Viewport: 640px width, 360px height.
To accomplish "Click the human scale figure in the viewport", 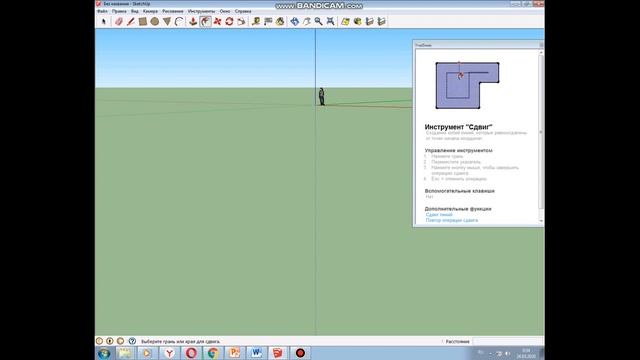I will coord(322,97).
